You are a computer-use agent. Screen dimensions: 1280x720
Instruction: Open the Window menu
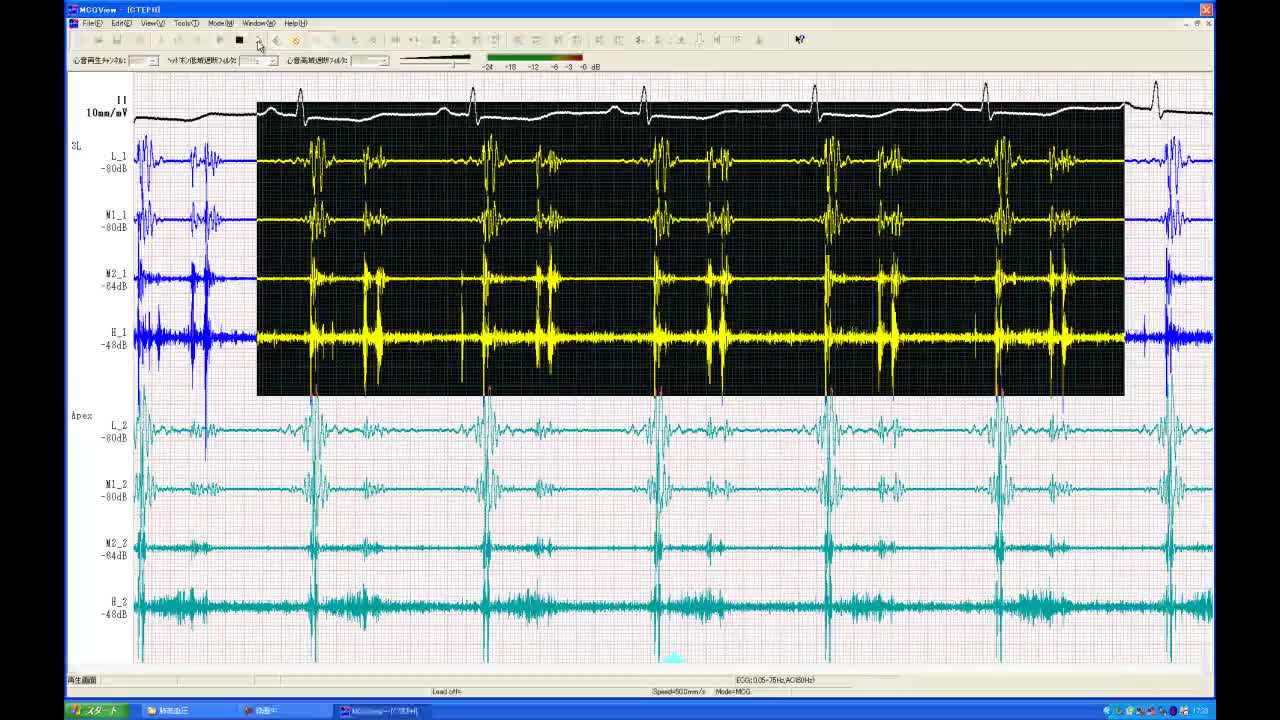tap(258, 23)
